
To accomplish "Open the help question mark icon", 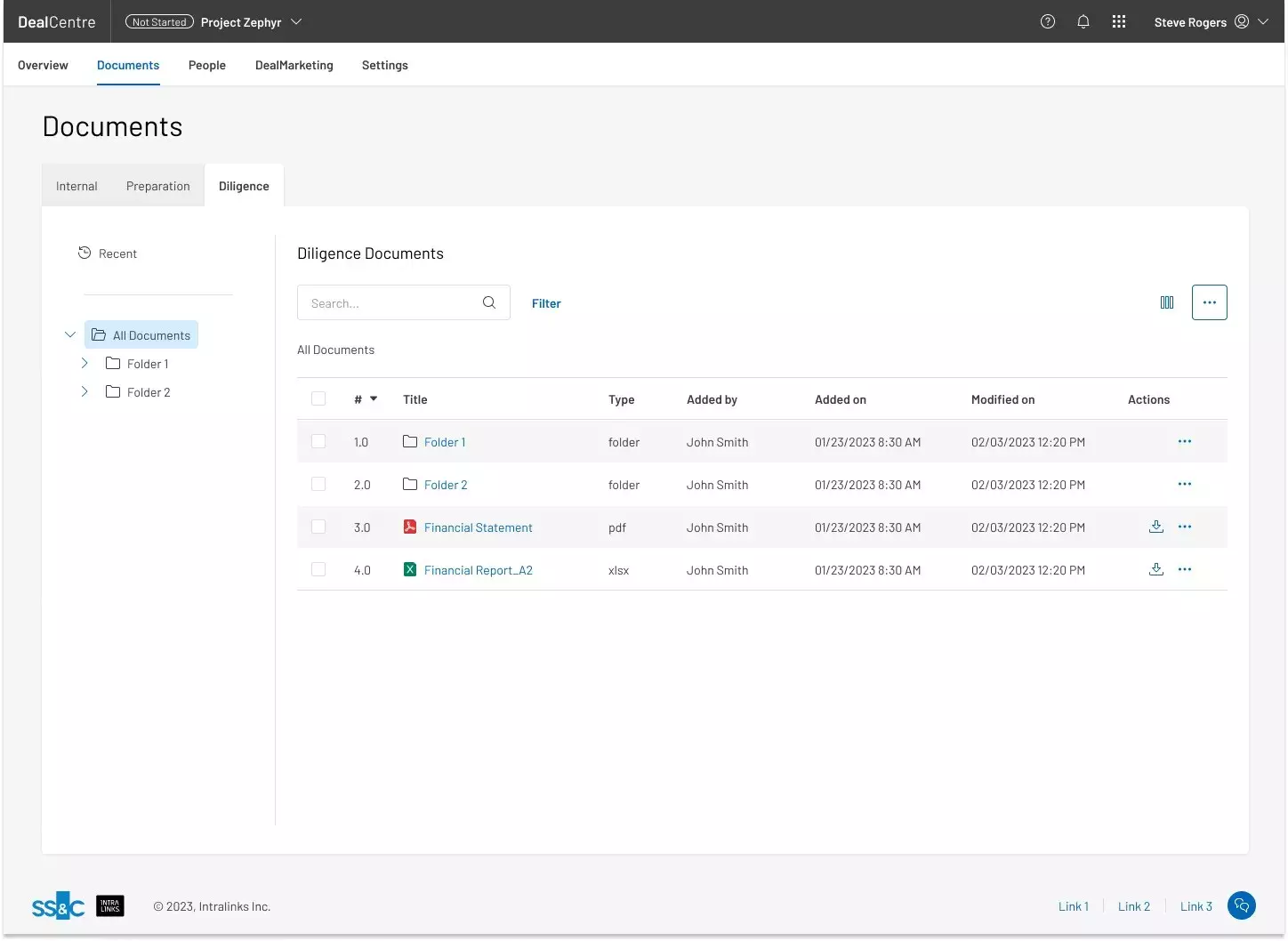I will (x=1048, y=22).
